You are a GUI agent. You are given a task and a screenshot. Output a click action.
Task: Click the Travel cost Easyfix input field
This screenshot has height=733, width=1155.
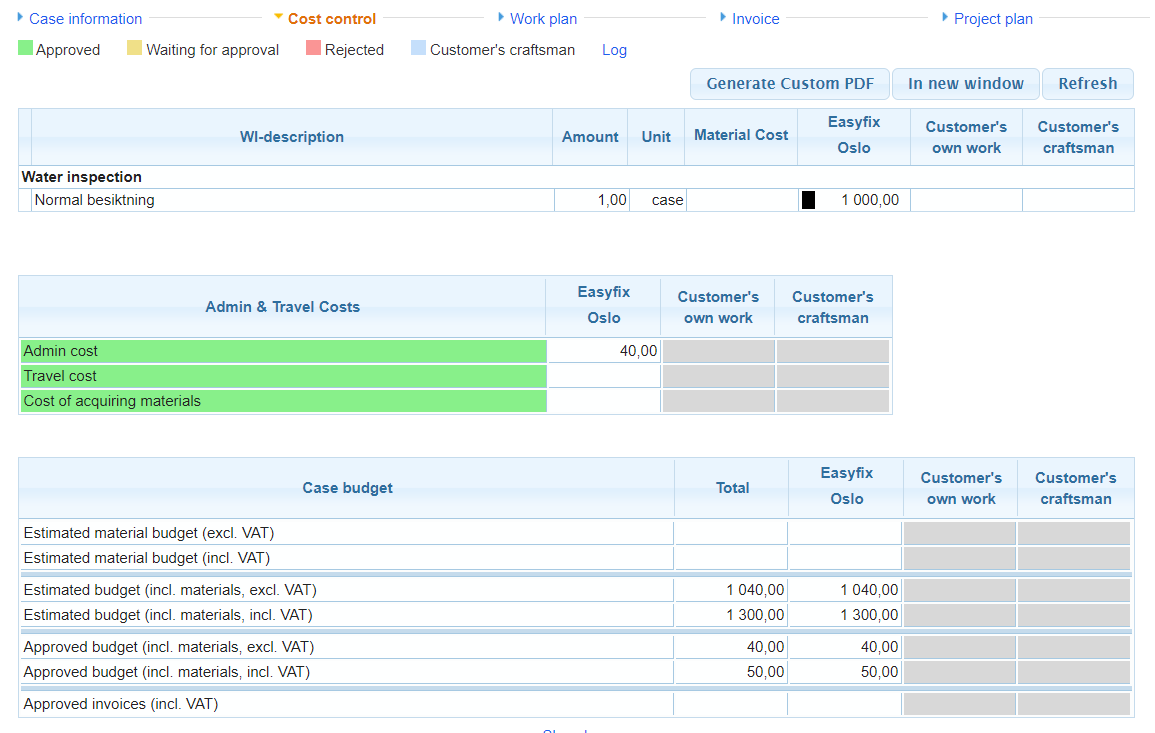[x=604, y=376]
